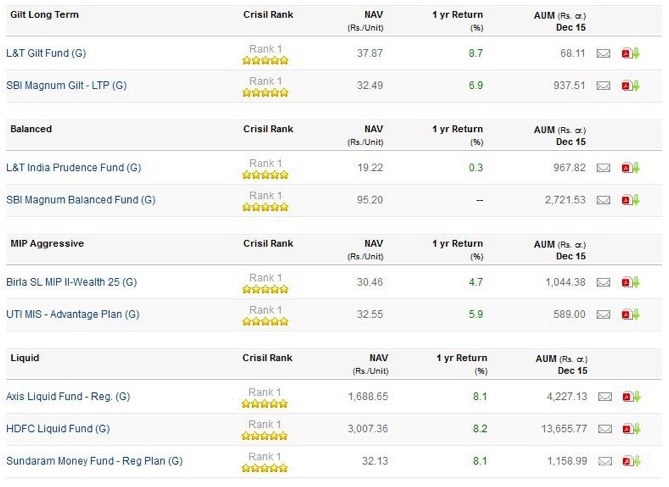
Task: Download the PDF for Sundaram Money Fund
Action: coord(630,462)
